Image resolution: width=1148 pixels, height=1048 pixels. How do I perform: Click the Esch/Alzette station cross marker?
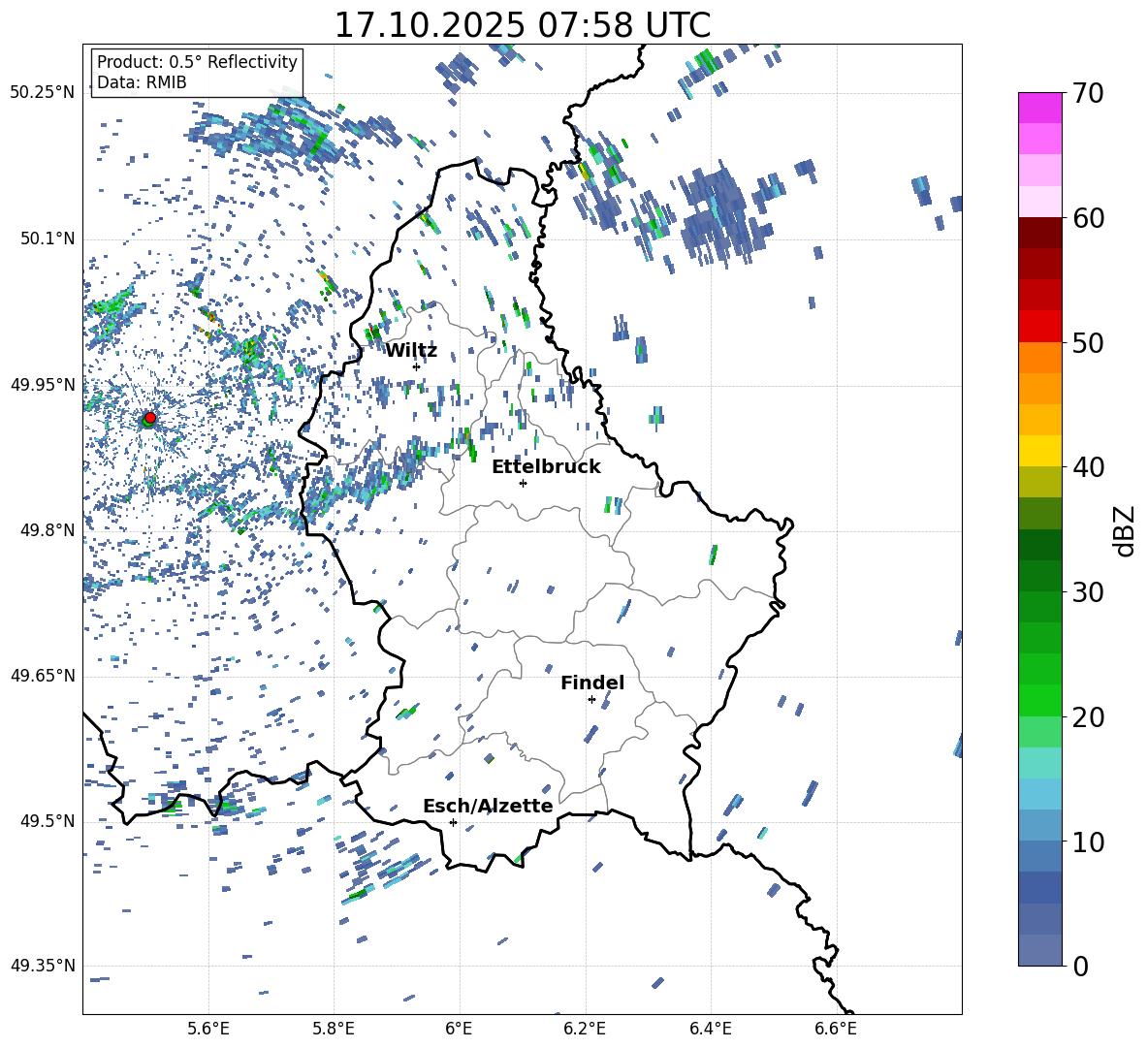453,822
